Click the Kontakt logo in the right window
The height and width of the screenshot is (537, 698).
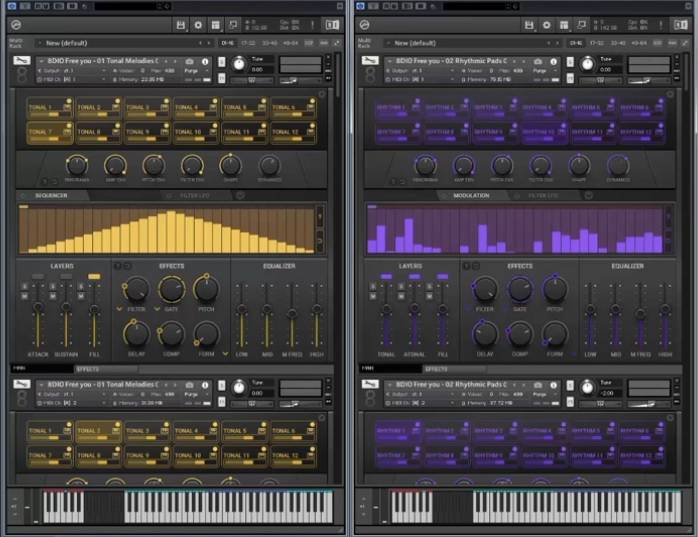click(x=365, y=24)
